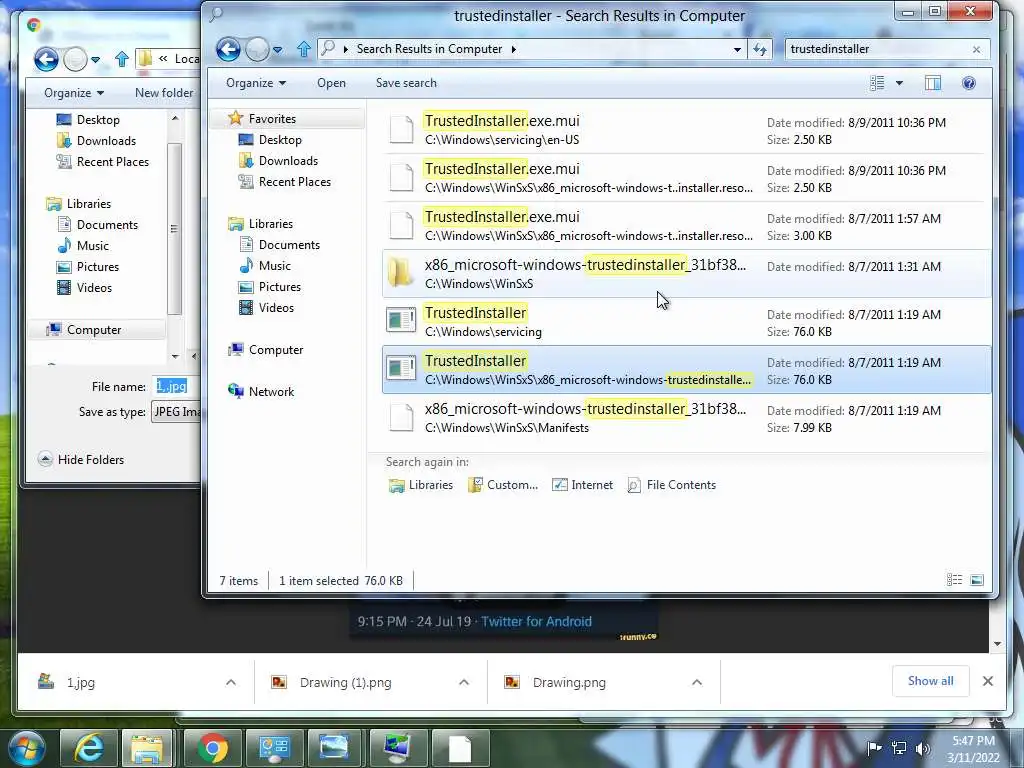1024x768 pixels.
Task: Go forward in the search results window
Action: point(257,49)
